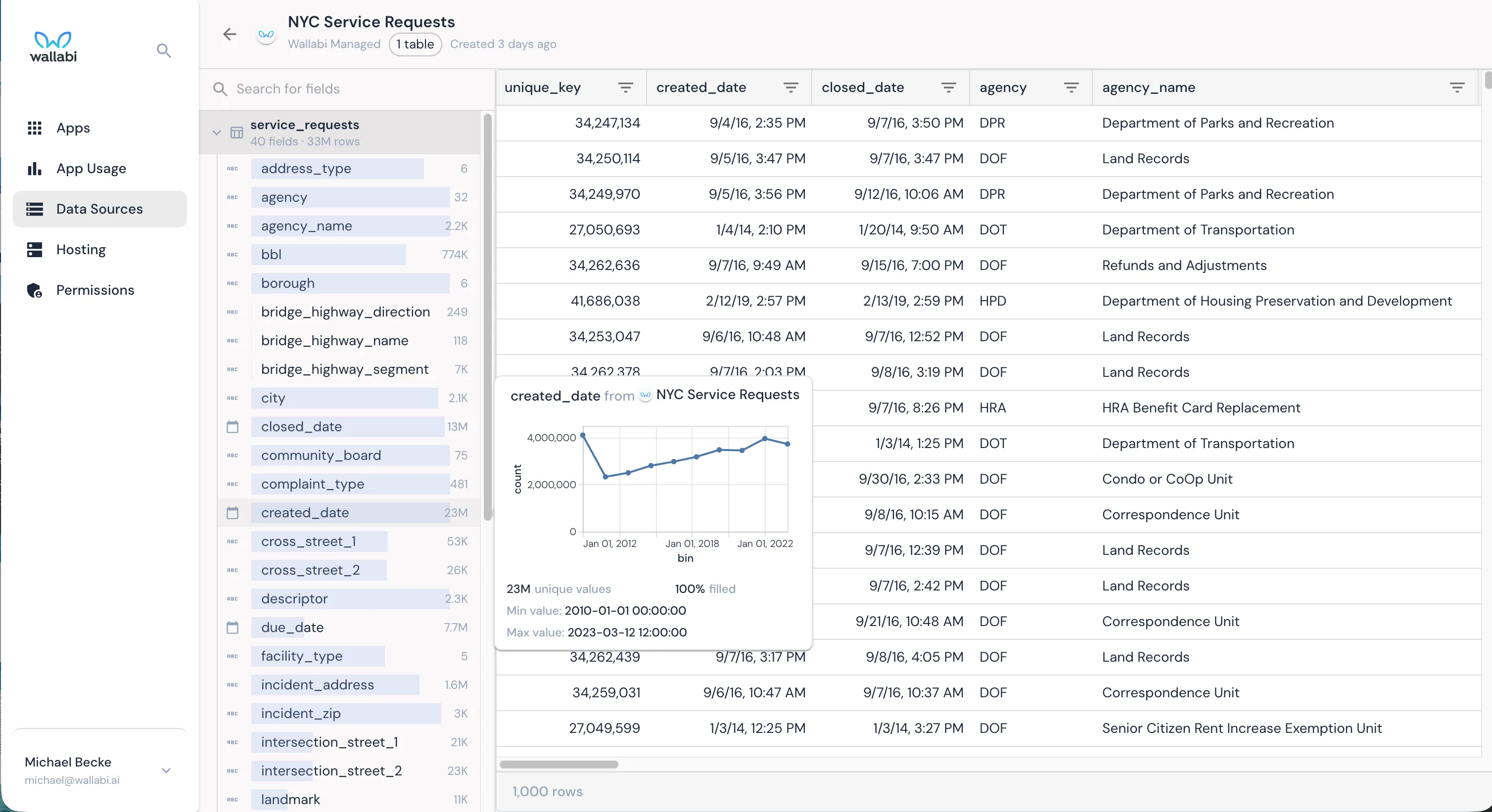Click the Hosting sidebar icon
This screenshot has width=1492, height=812.
pyautogui.click(x=34, y=250)
